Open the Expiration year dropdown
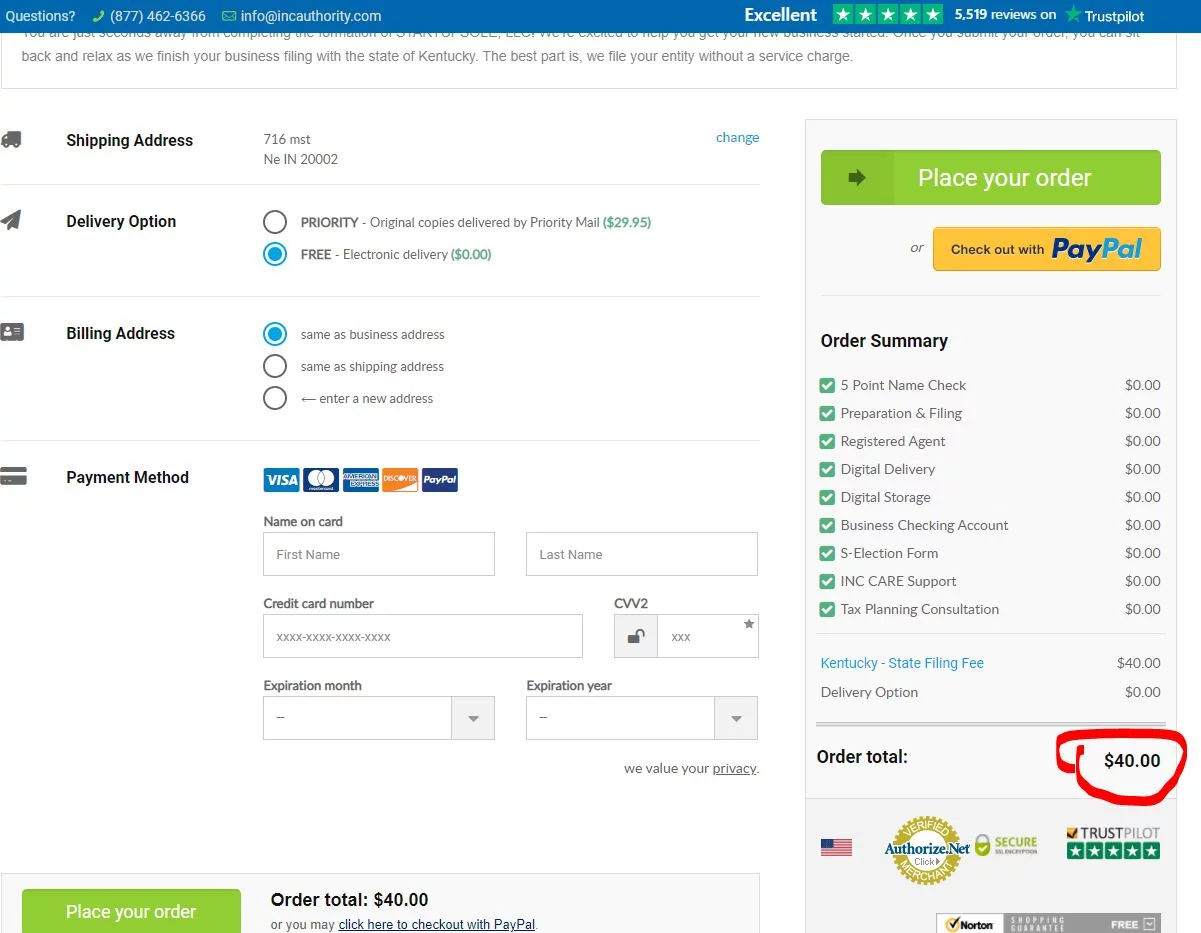1201x933 pixels. point(641,718)
